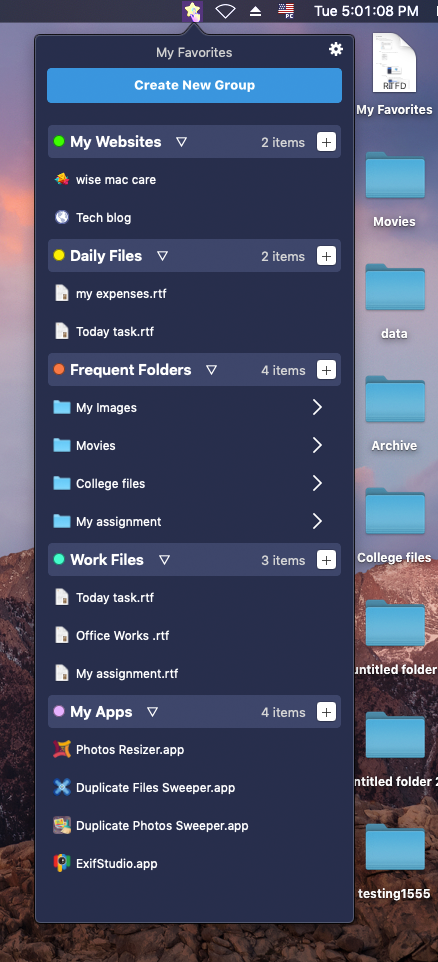Click the My Favorites star icon in menu bar
Image resolution: width=438 pixels, height=962 pixels.
(193, 11)
